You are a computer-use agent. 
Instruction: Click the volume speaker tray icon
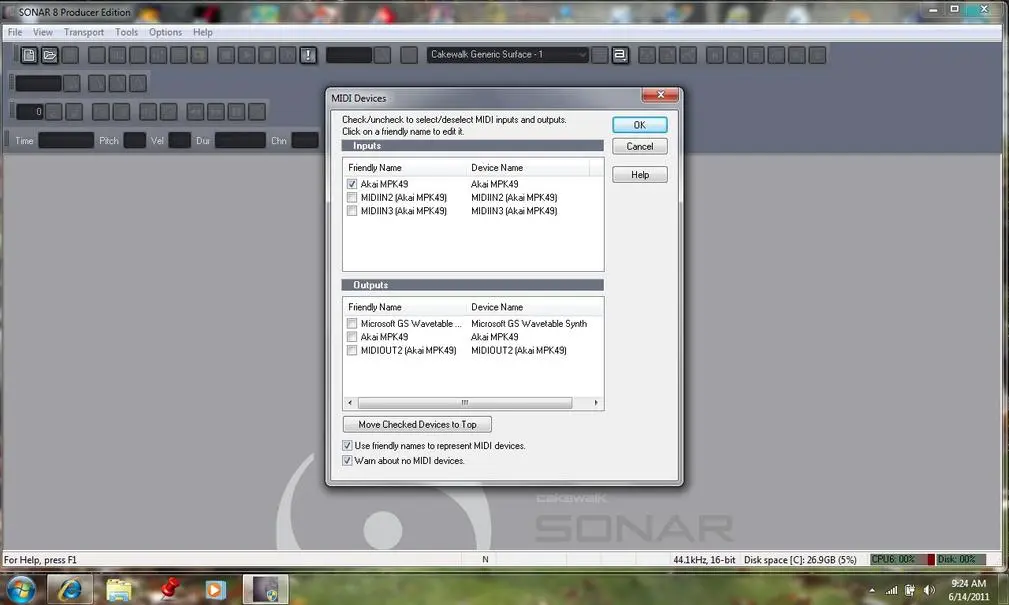pos(929,590)
